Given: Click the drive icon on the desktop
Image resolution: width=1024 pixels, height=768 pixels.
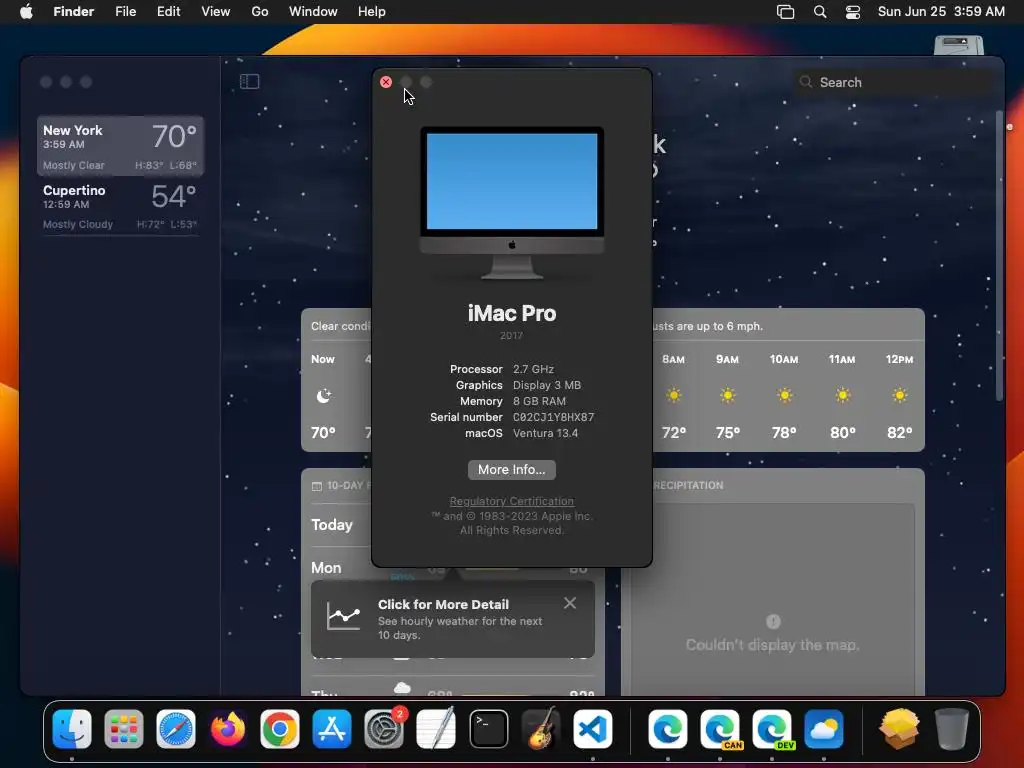Looking at the screenshot, I should click(x=959, y=45).
